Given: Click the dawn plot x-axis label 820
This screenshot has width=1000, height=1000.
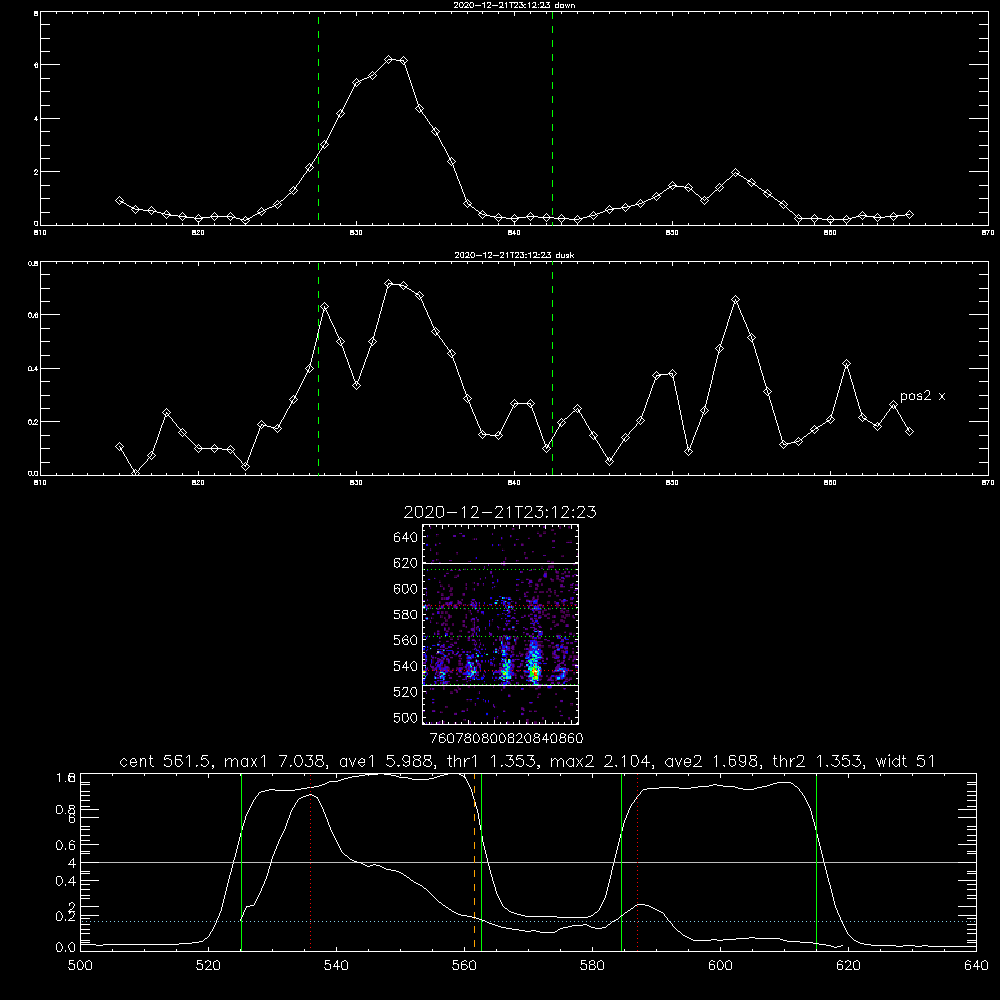Looking at the screenshot, I should [x=198, y=233].
